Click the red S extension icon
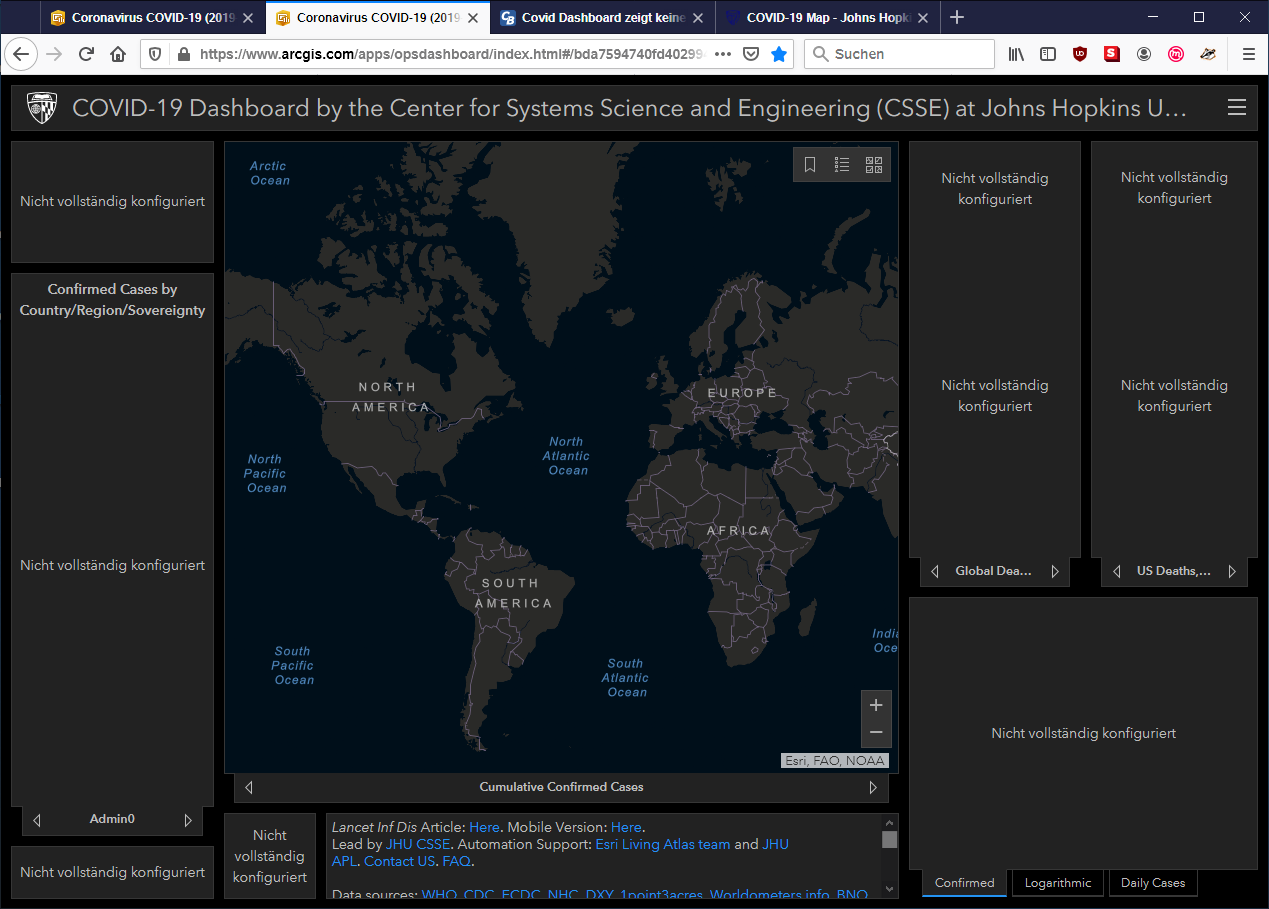Image resolution: width=1269 pixels, height=909 pixels. coord(1112,54)
